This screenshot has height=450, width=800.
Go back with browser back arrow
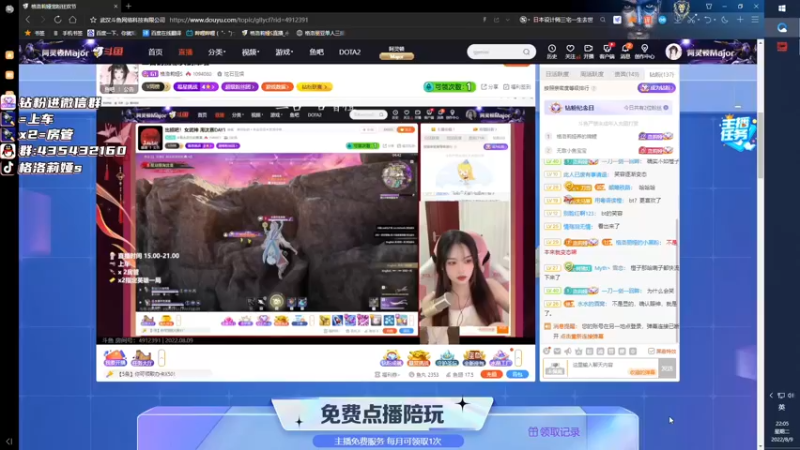28,20
